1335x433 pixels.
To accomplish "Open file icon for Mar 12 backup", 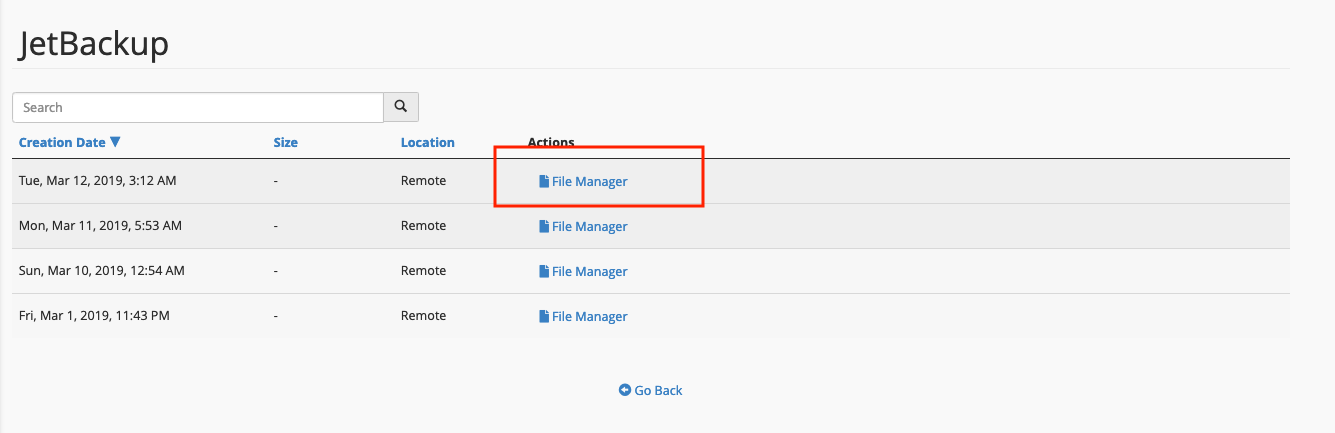I will (x=544, y=182).
